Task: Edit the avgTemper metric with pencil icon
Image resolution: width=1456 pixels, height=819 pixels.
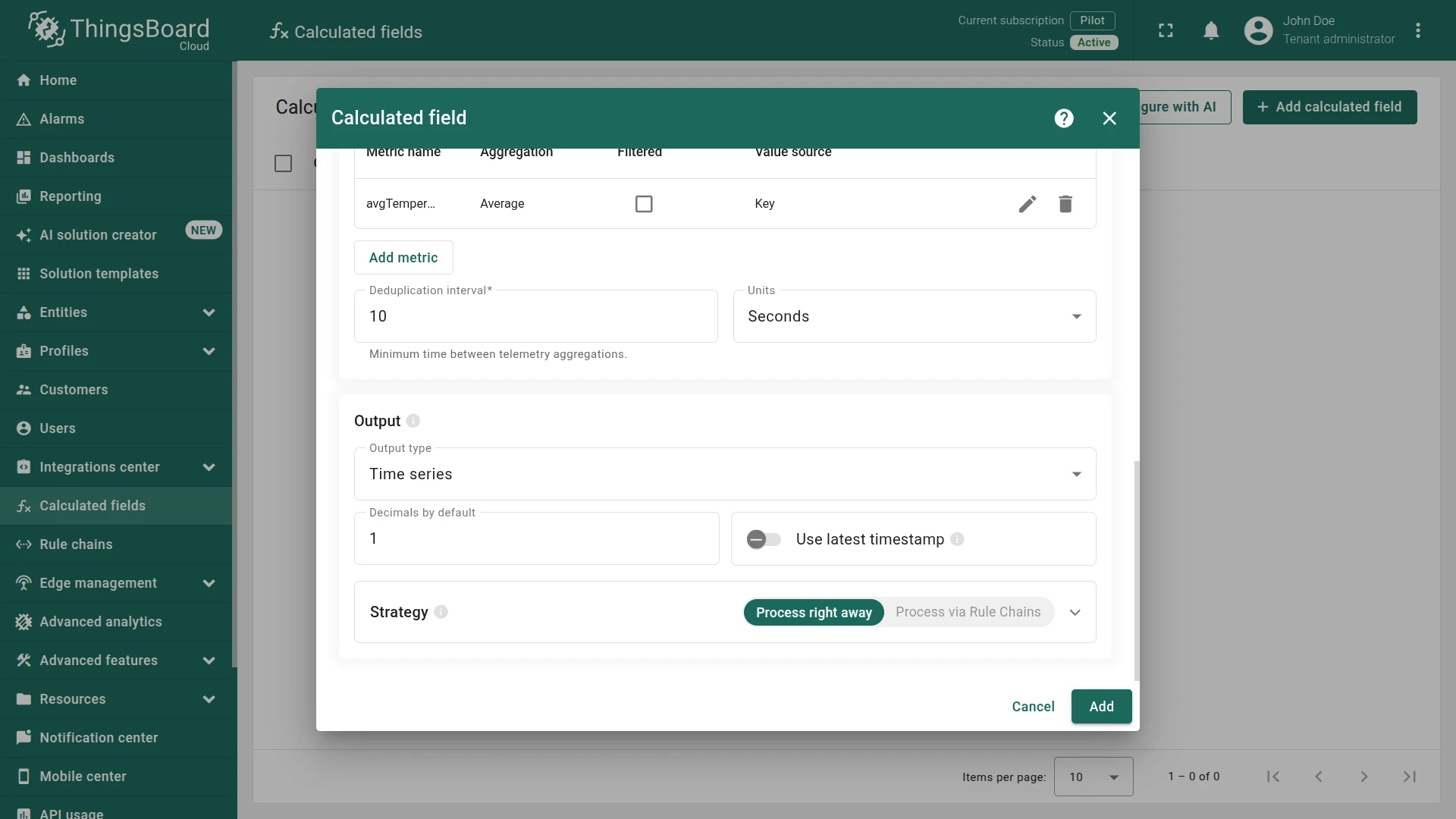Action: point(1028,204)
